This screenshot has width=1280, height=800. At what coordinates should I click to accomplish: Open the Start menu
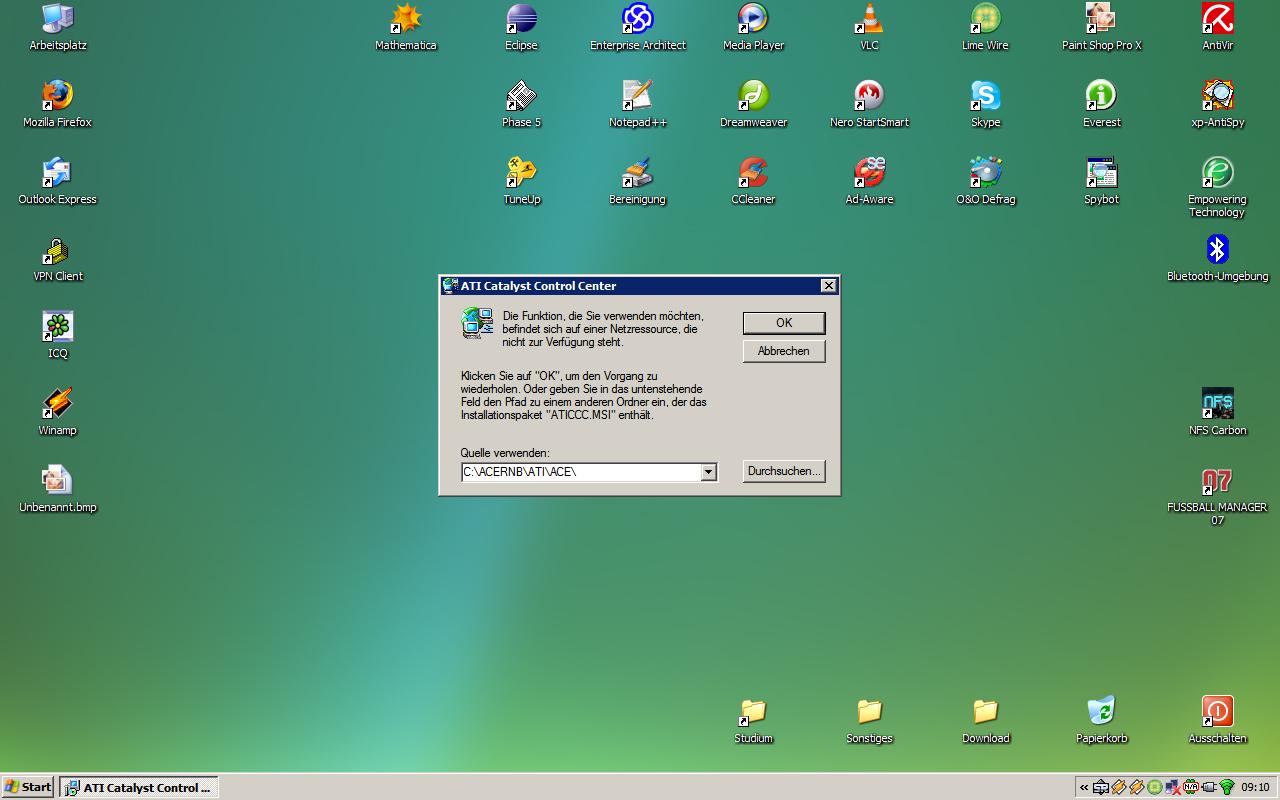(x=28, y=787)
